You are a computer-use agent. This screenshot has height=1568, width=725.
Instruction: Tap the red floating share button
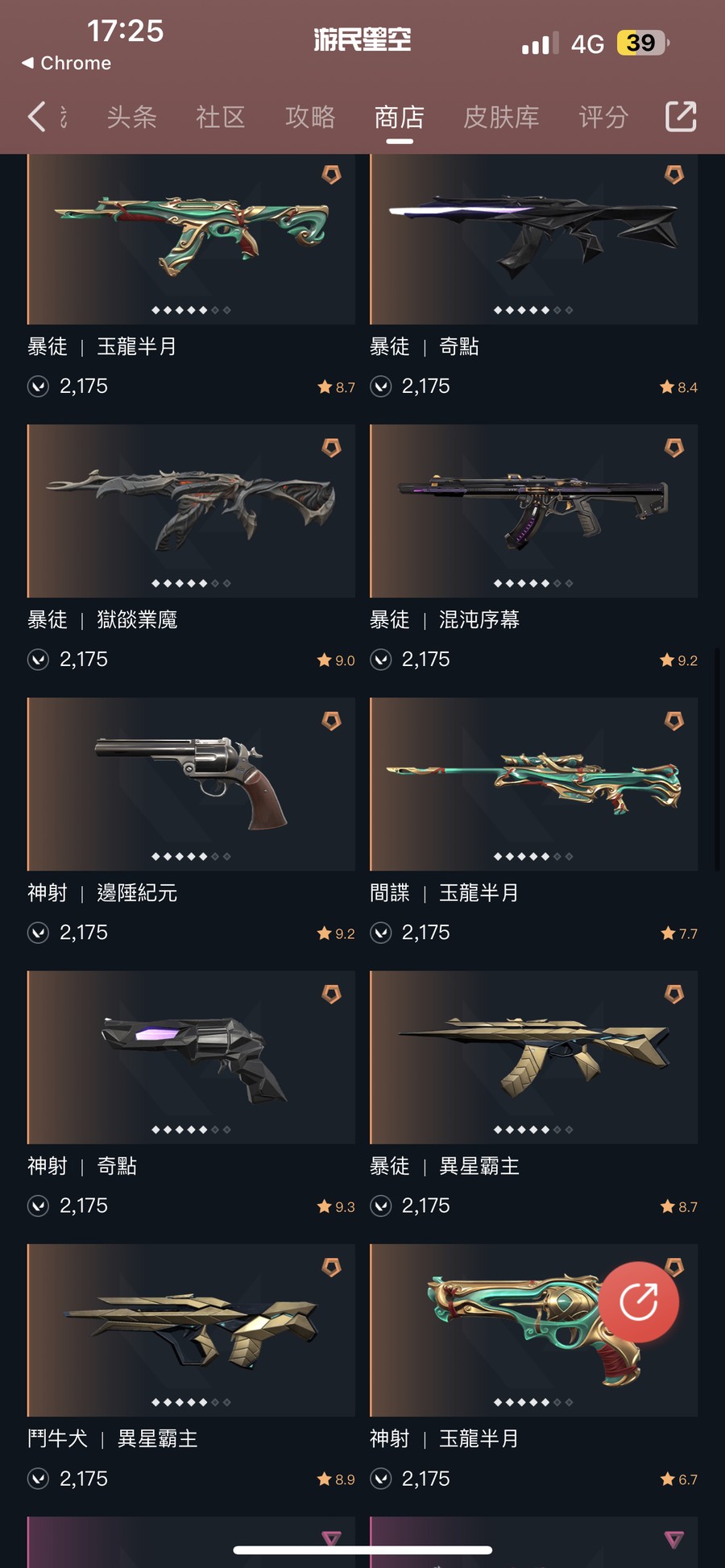(x=639, y=1301)
